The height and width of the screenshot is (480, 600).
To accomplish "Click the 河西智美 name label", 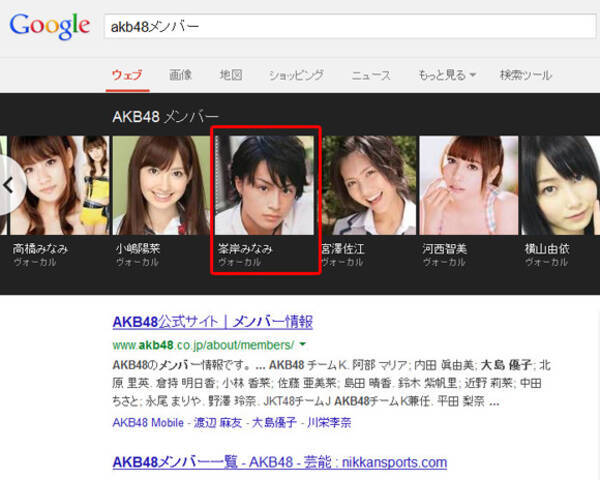I will click(444, 248).
